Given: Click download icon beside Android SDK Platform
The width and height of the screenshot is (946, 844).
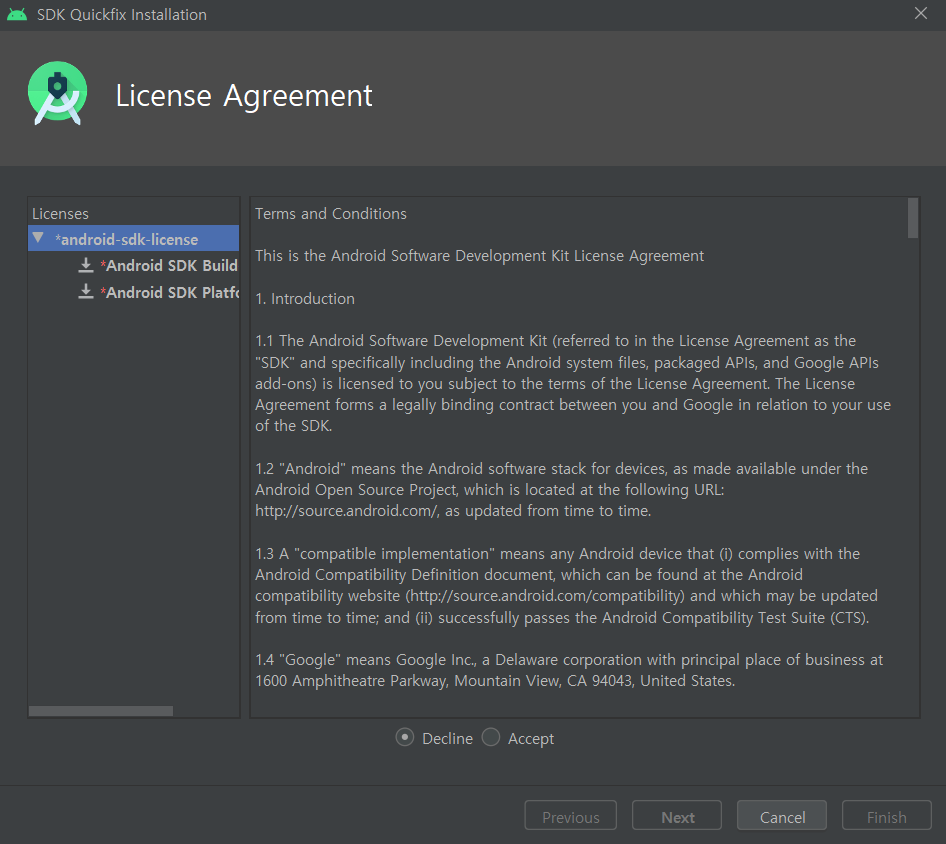Looking at the screenshot, I should (86, 292).
